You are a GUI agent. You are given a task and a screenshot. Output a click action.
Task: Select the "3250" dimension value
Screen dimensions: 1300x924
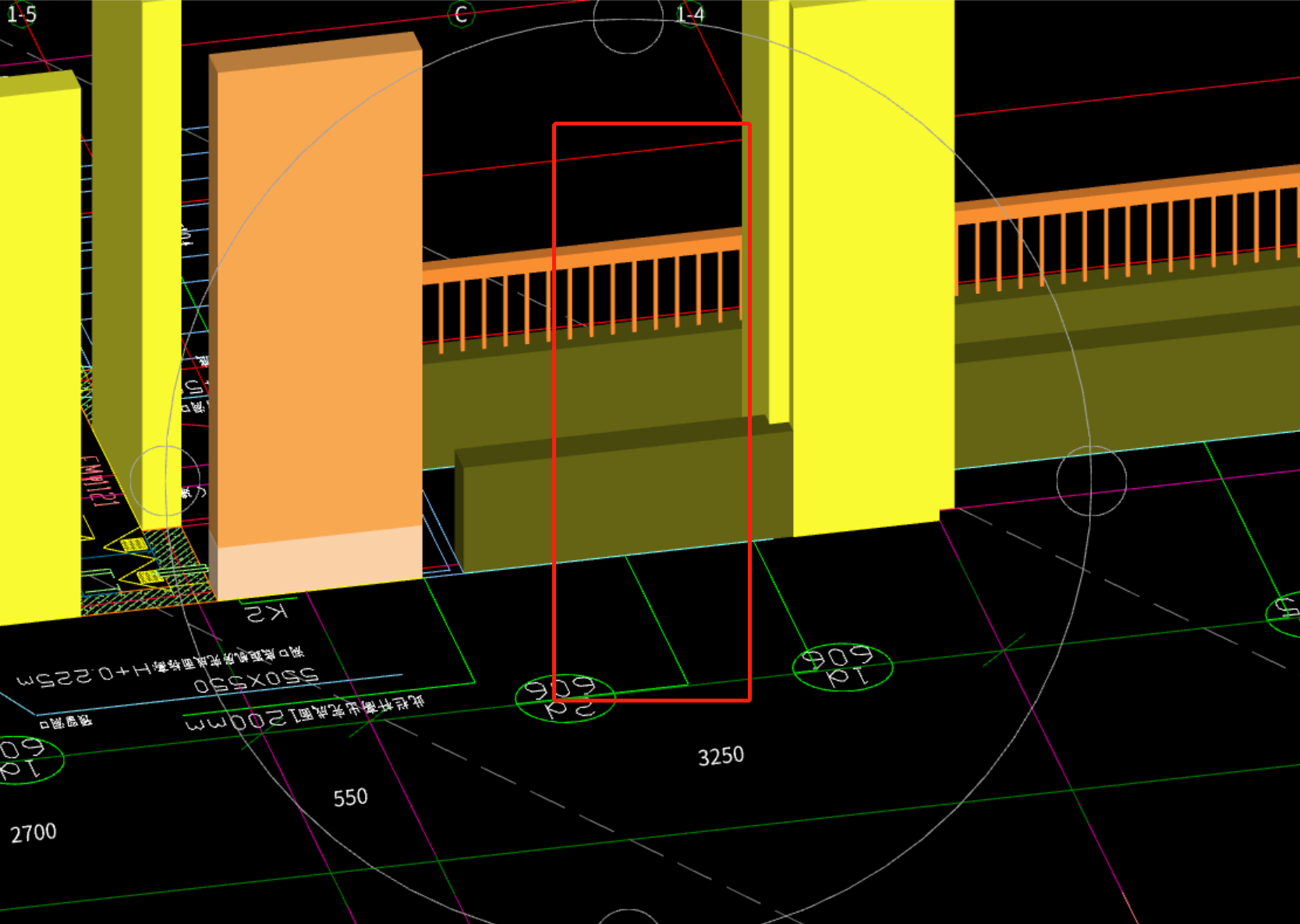(721, 756)
